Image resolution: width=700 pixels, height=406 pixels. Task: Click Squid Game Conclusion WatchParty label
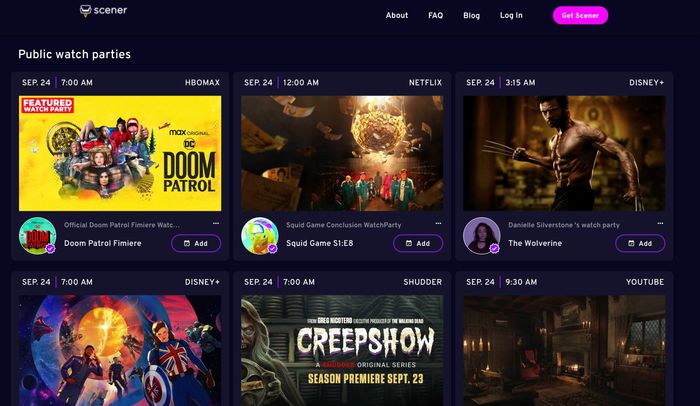coord(344,225)
